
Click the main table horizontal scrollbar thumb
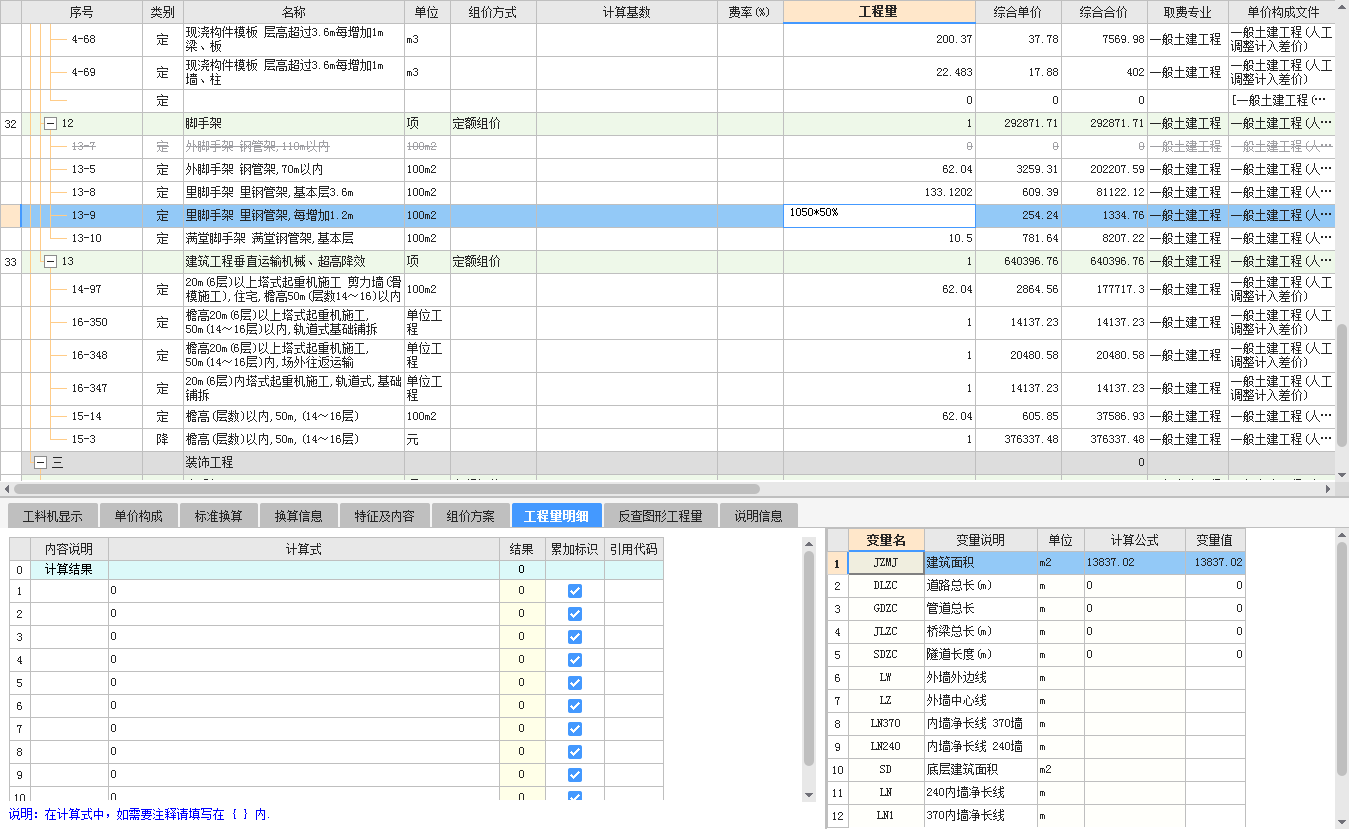click(385, 489)
